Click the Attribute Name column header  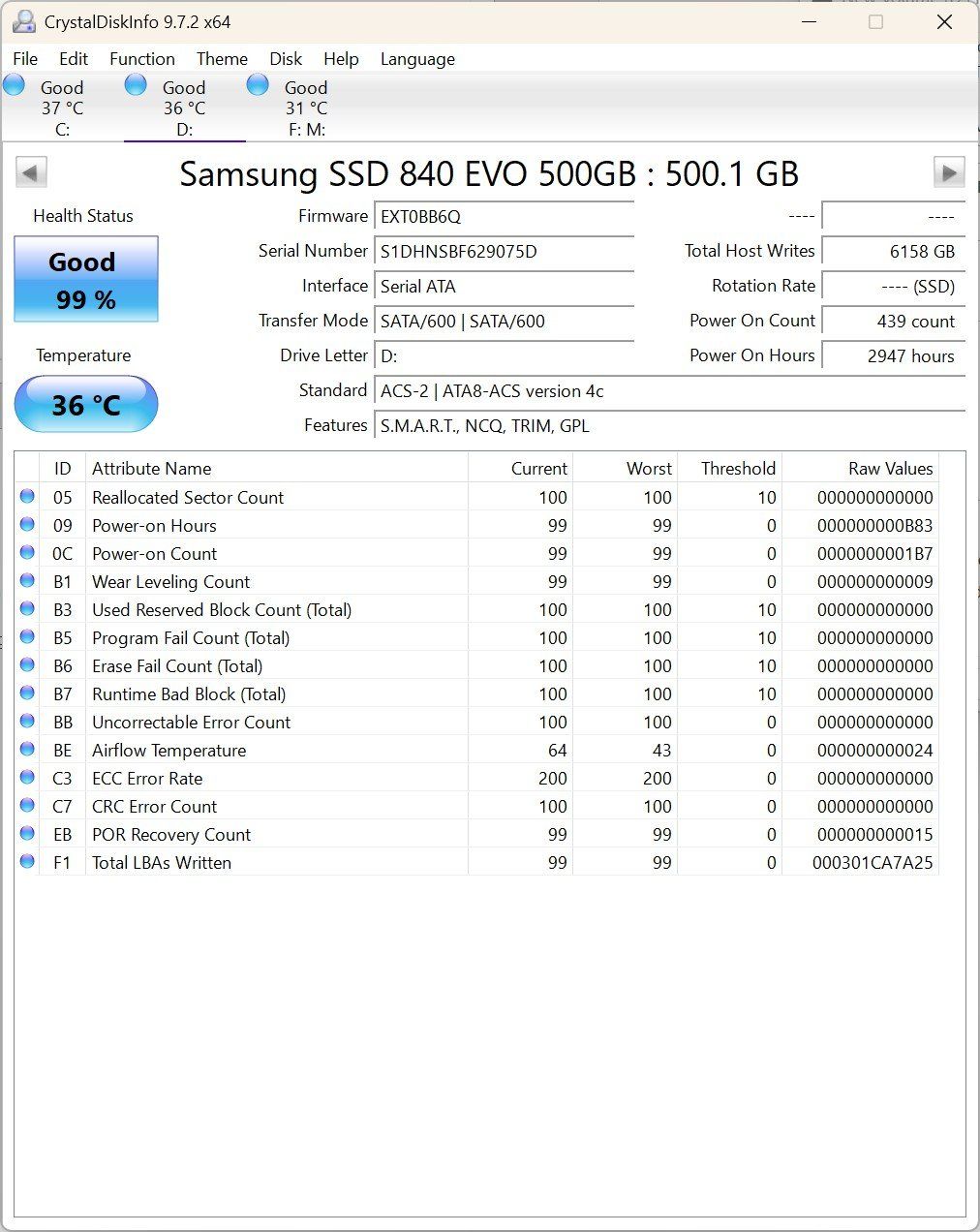pos(277,469)
